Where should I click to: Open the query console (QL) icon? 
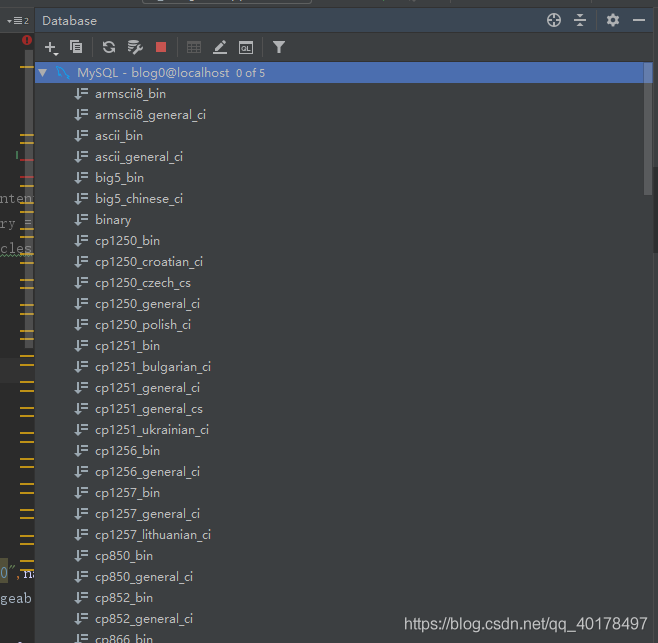(246, 47)
